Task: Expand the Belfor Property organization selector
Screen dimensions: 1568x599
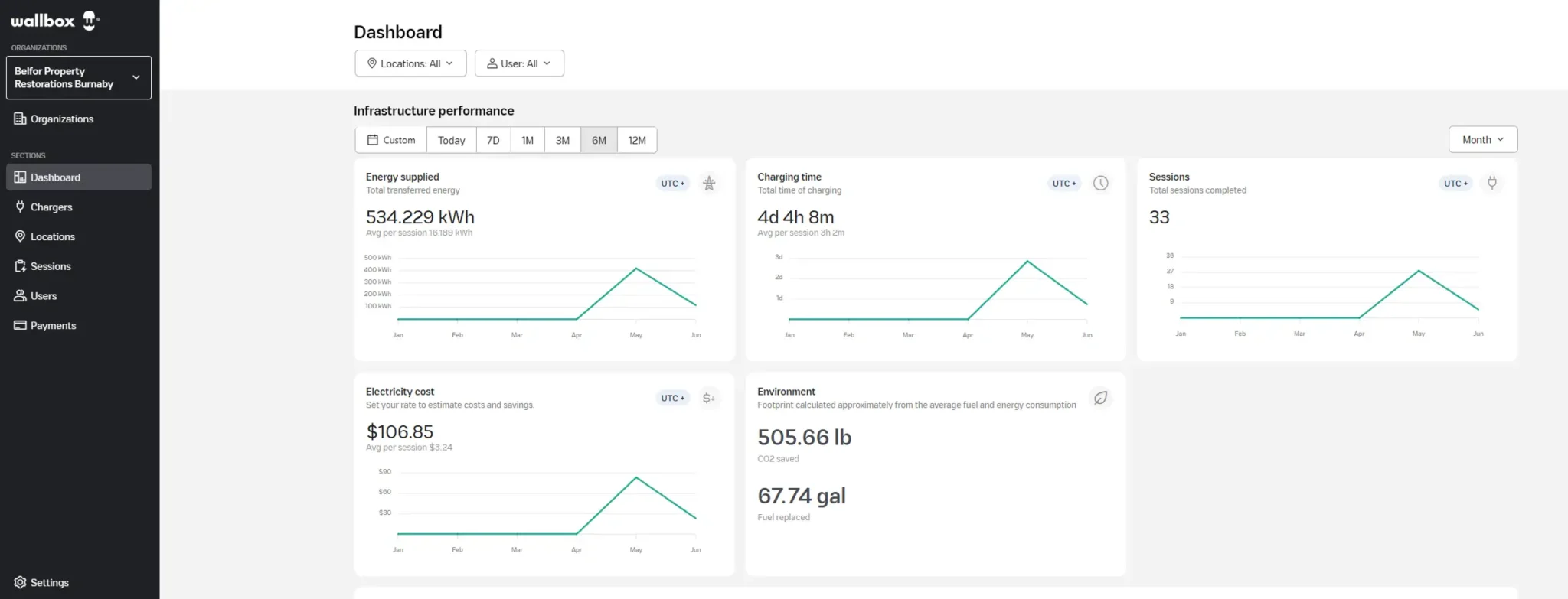Action: [x=79, y=77]
